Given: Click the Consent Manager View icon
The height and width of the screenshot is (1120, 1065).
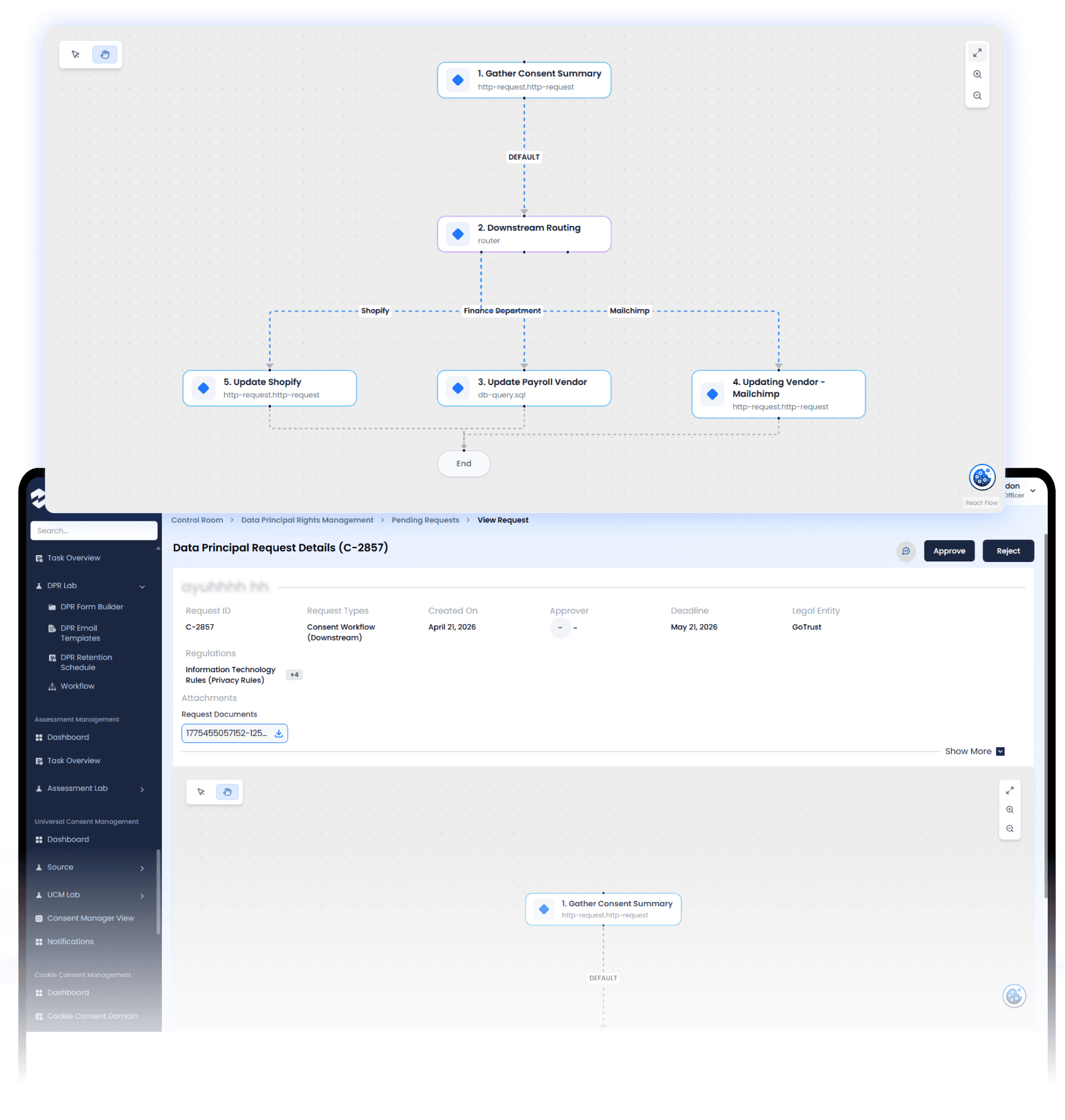Looking at the screenshot, I should pyautogui.click(x=39, y=918).
